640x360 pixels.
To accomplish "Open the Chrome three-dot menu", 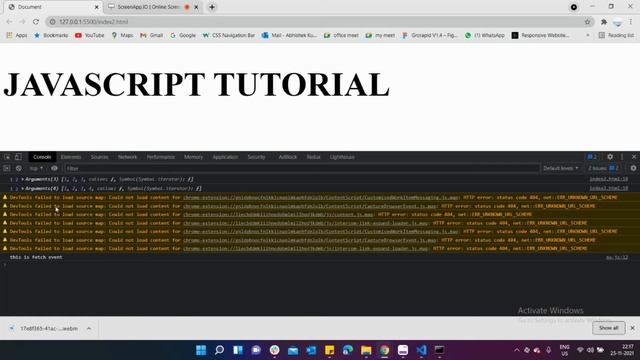I will [x=631, y=22].
